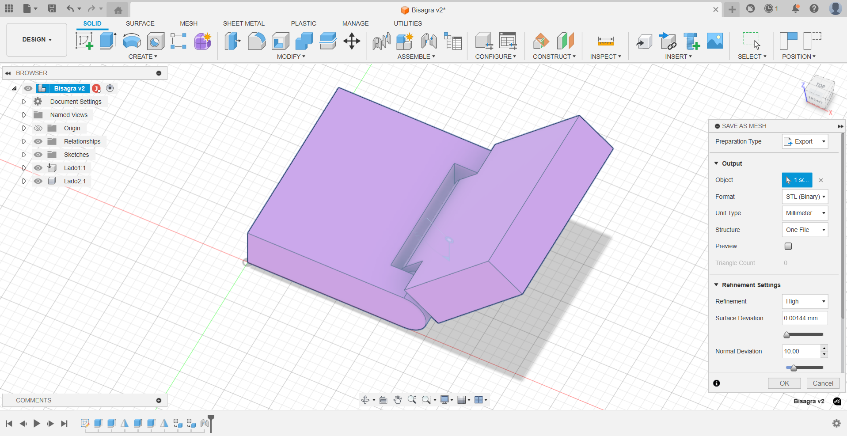
Task: Click the Midplane construct icon
Action: coord(566,41)
